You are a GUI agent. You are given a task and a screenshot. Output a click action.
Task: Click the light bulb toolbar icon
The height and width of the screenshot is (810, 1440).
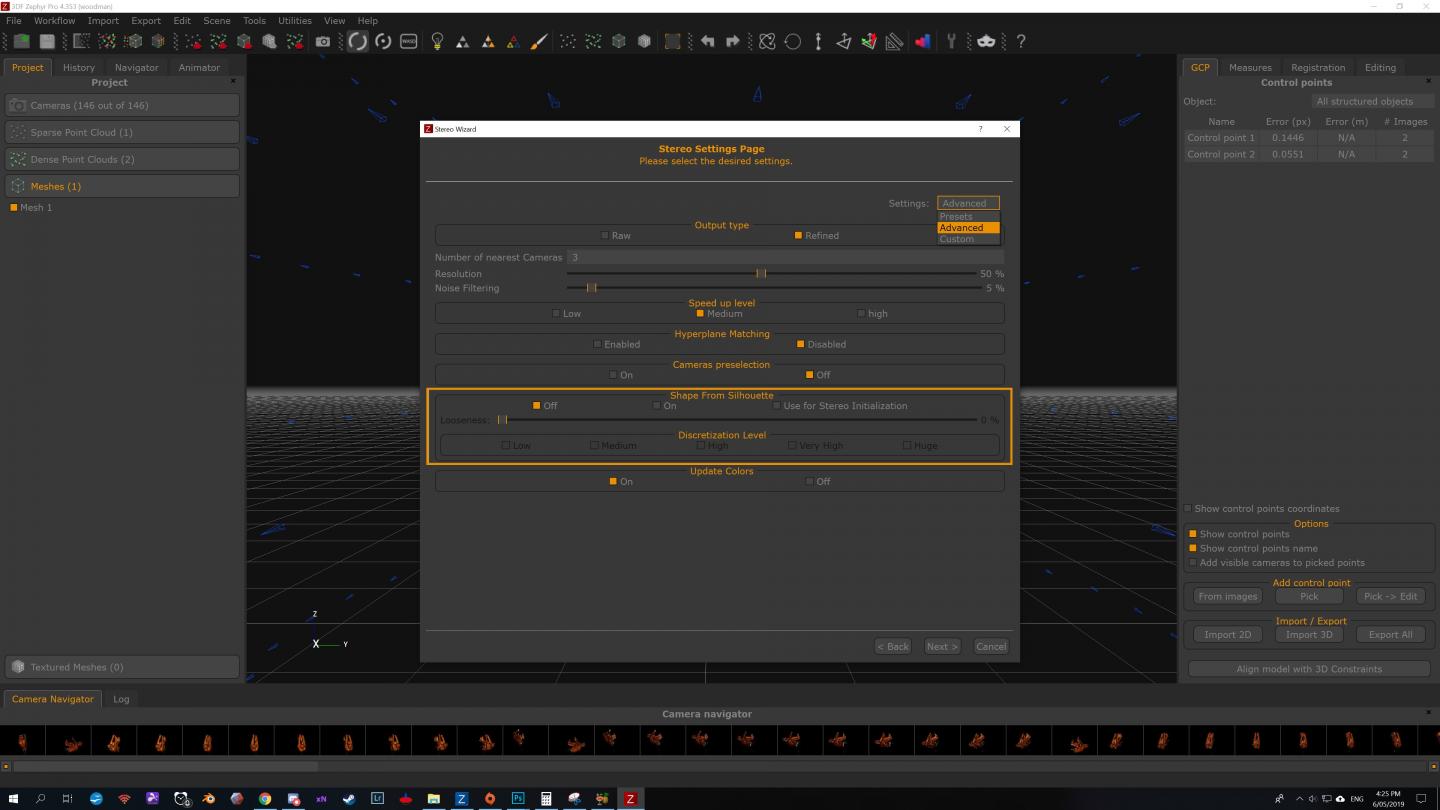coord(437,42)
